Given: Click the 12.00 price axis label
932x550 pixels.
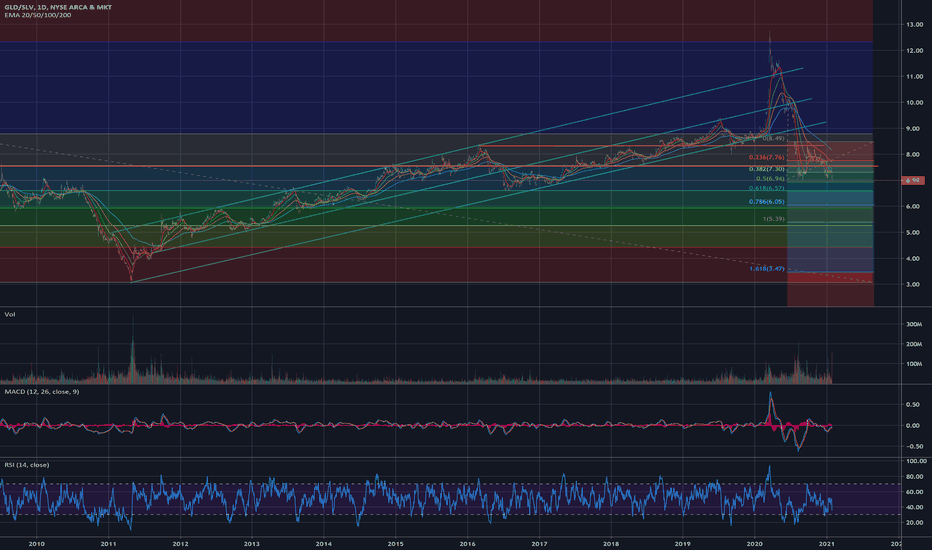Looking at the screenshot, I should tap(914, 51).
